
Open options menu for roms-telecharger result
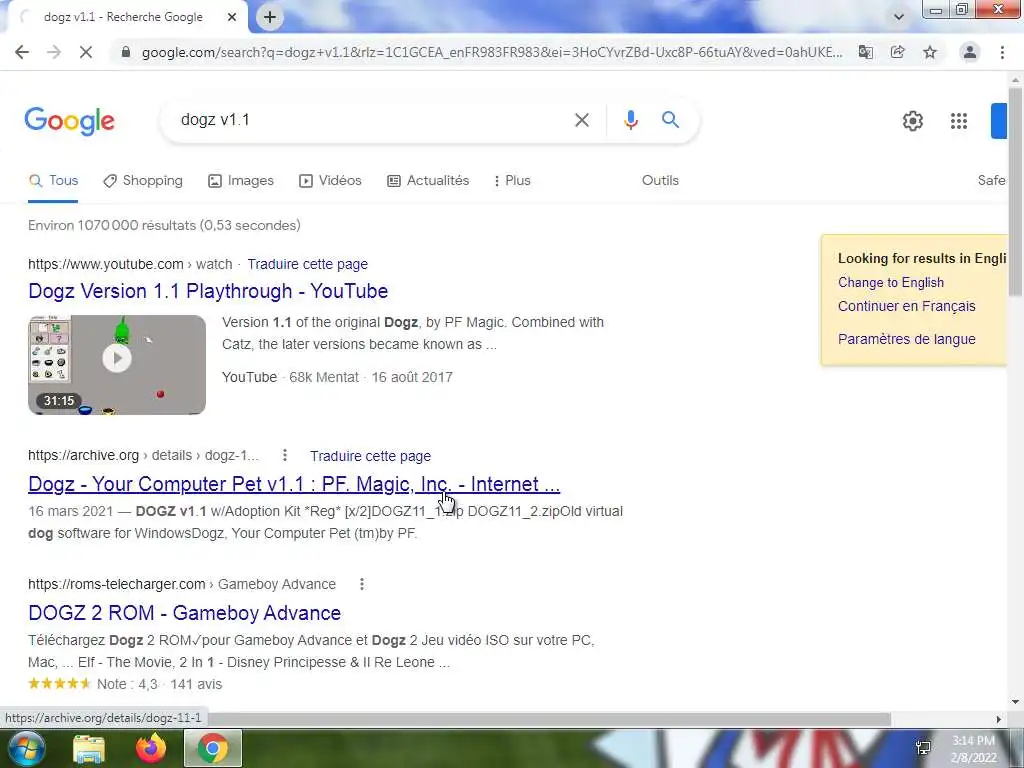362,584
